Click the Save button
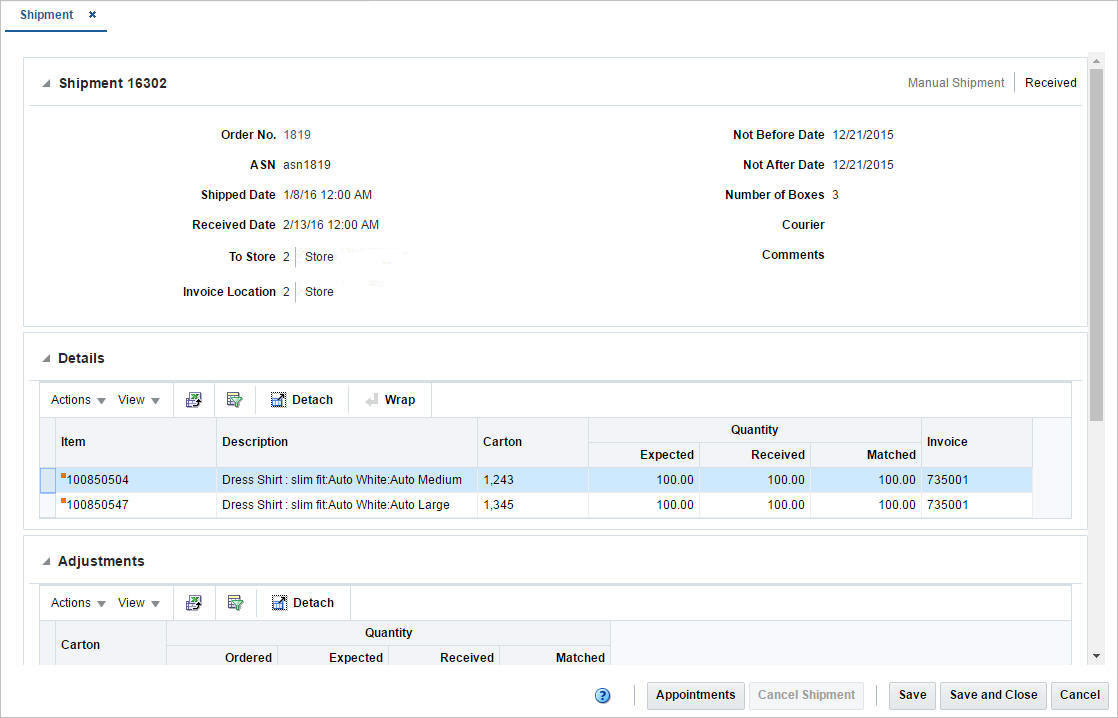Viewport: 1118px width, 718px height. click(x=912, y=695)
